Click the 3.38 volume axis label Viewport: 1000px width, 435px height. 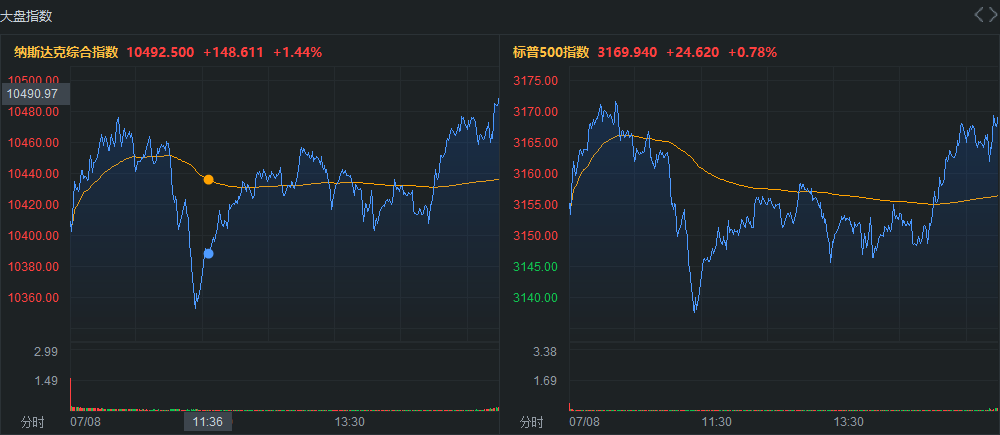tap(545, 351)
